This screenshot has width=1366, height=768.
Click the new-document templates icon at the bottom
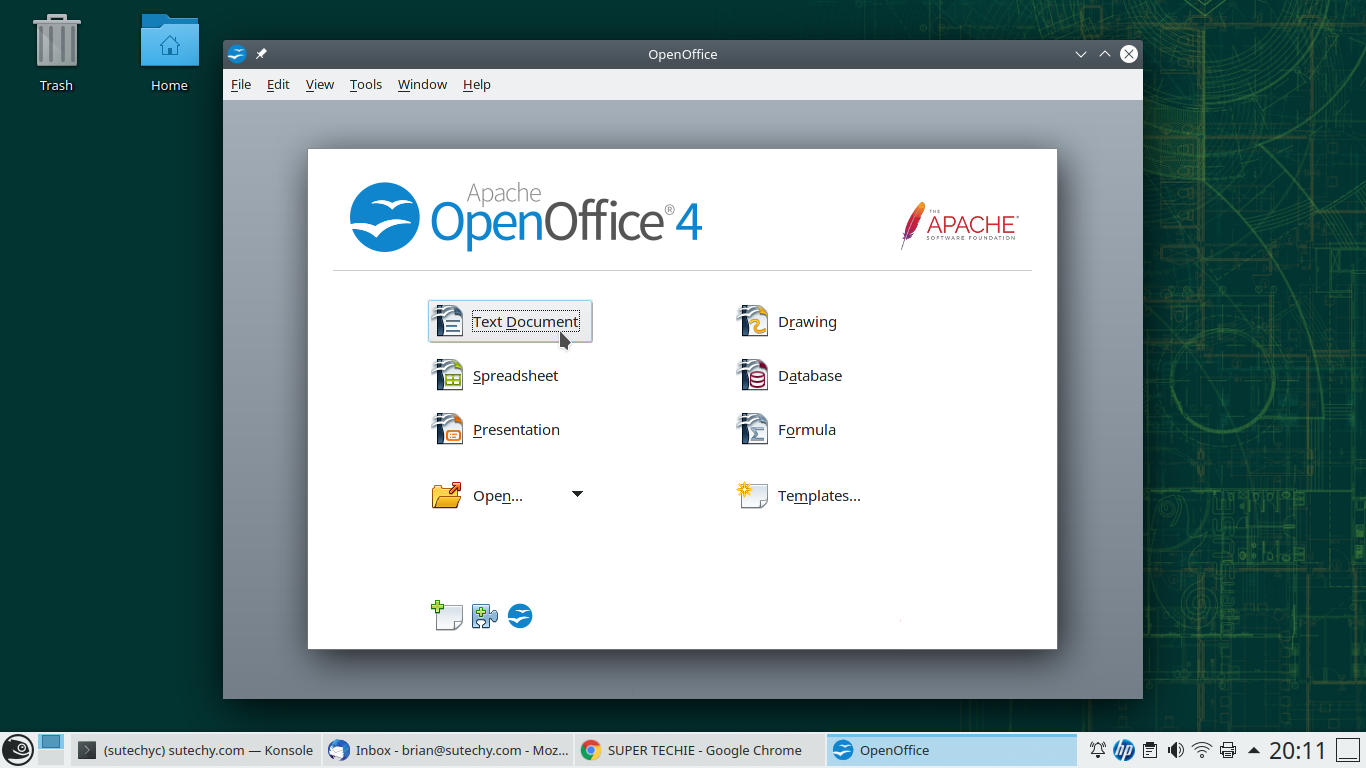point(446,615)
